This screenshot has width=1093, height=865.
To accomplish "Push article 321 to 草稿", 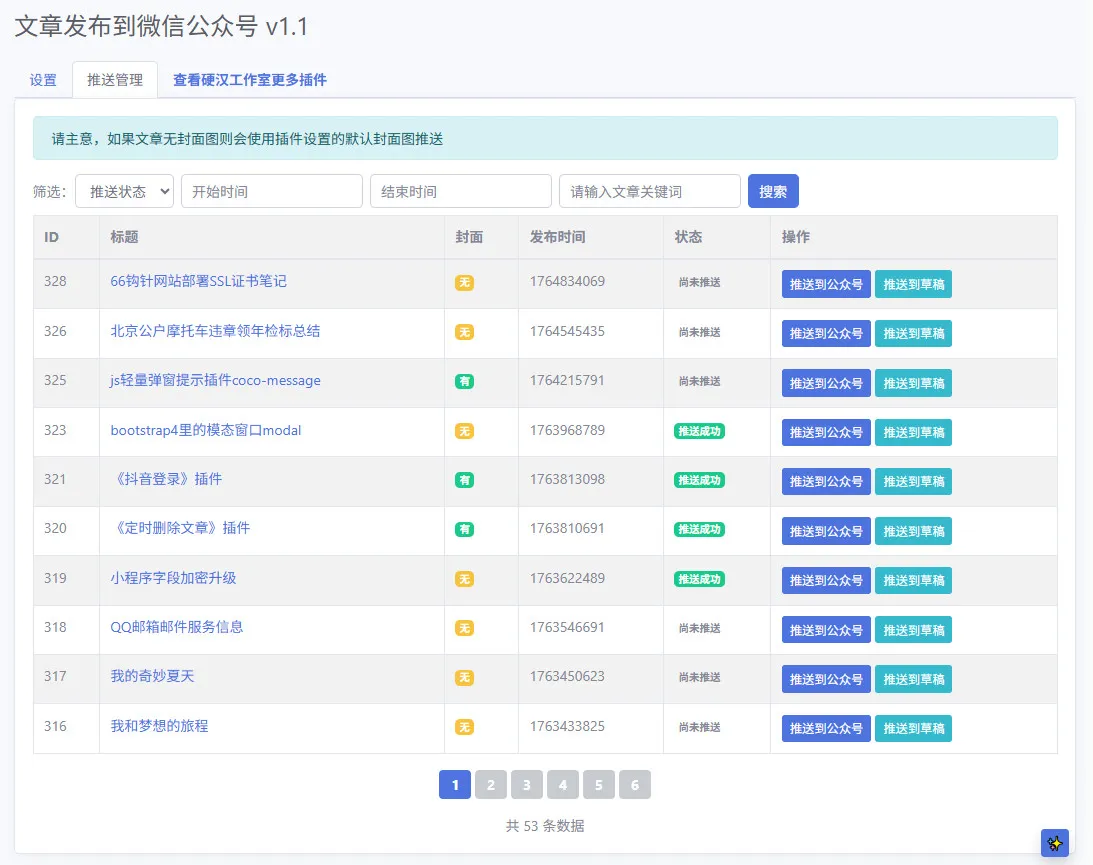I will (913, 481).
